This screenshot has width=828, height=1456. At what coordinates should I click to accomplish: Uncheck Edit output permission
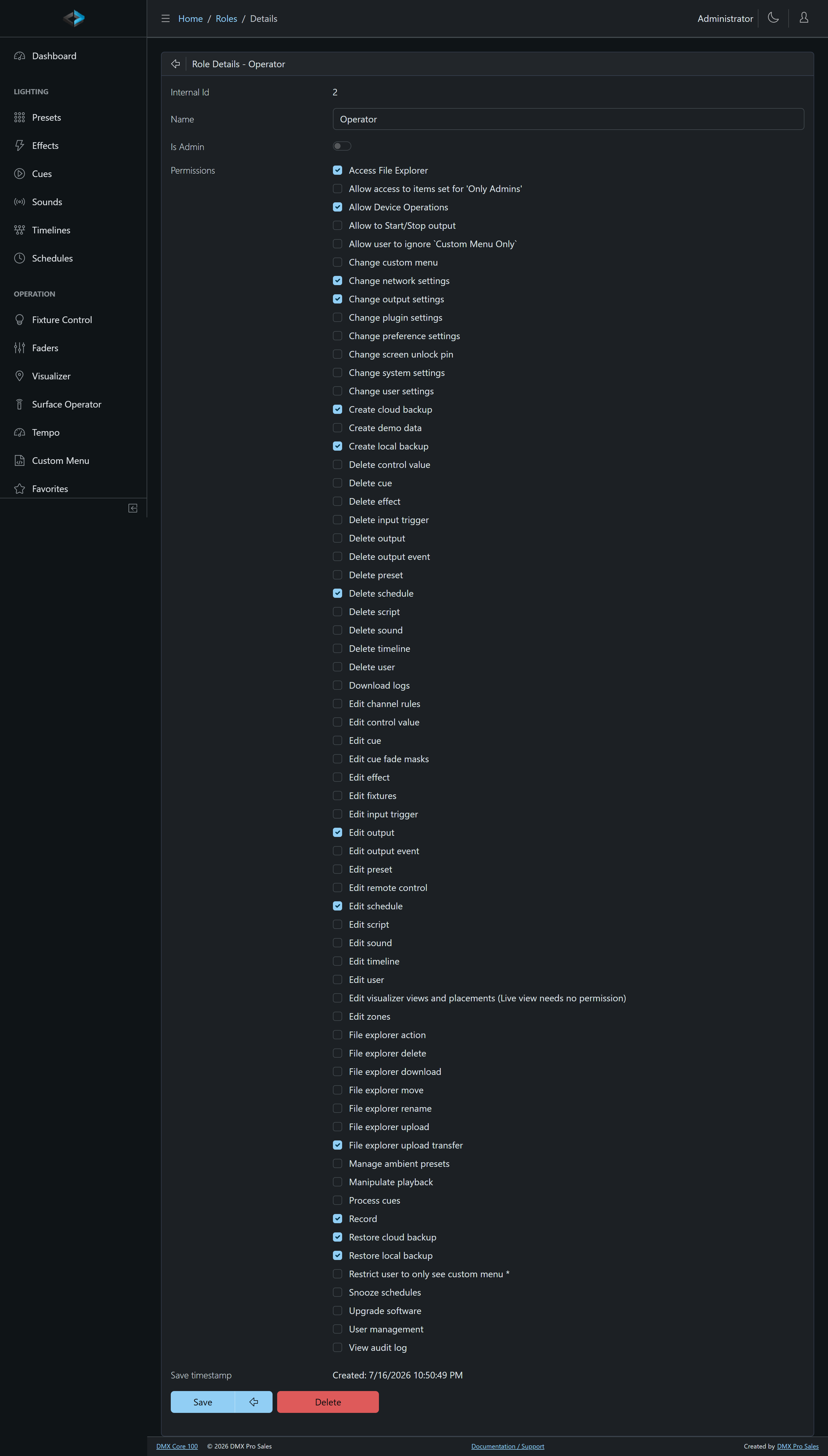[337, 833]
